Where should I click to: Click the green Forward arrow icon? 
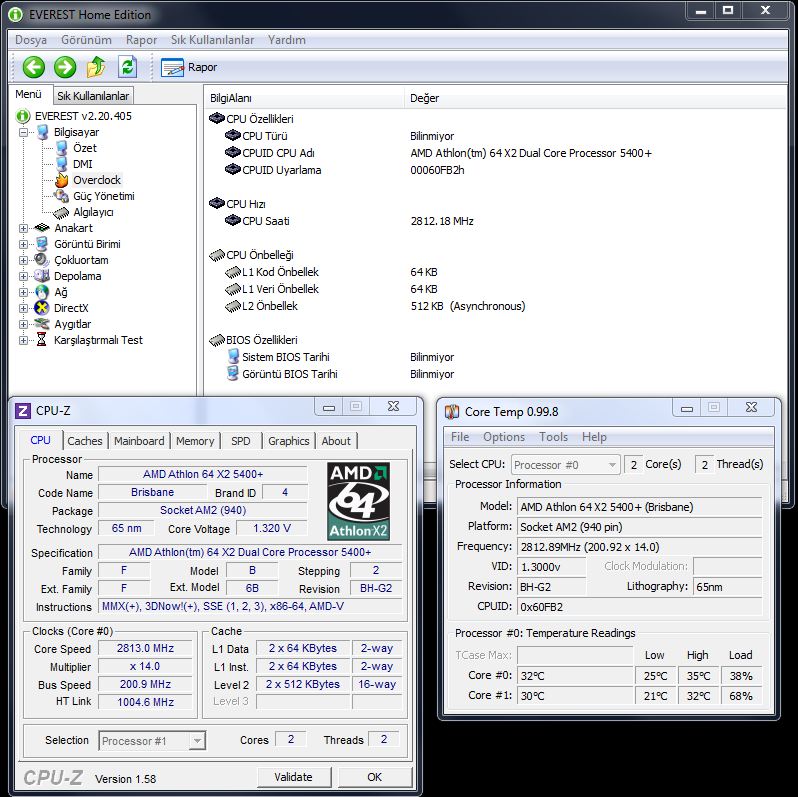(x=65, y=67)
